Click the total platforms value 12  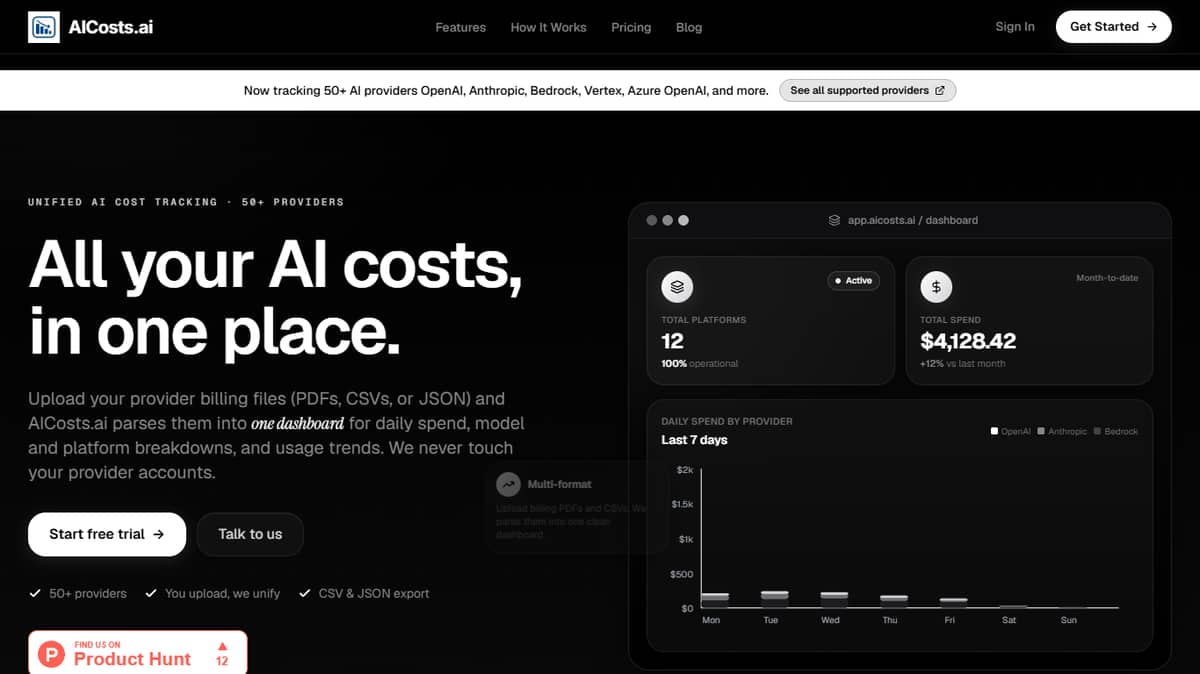tap(672, 341)
